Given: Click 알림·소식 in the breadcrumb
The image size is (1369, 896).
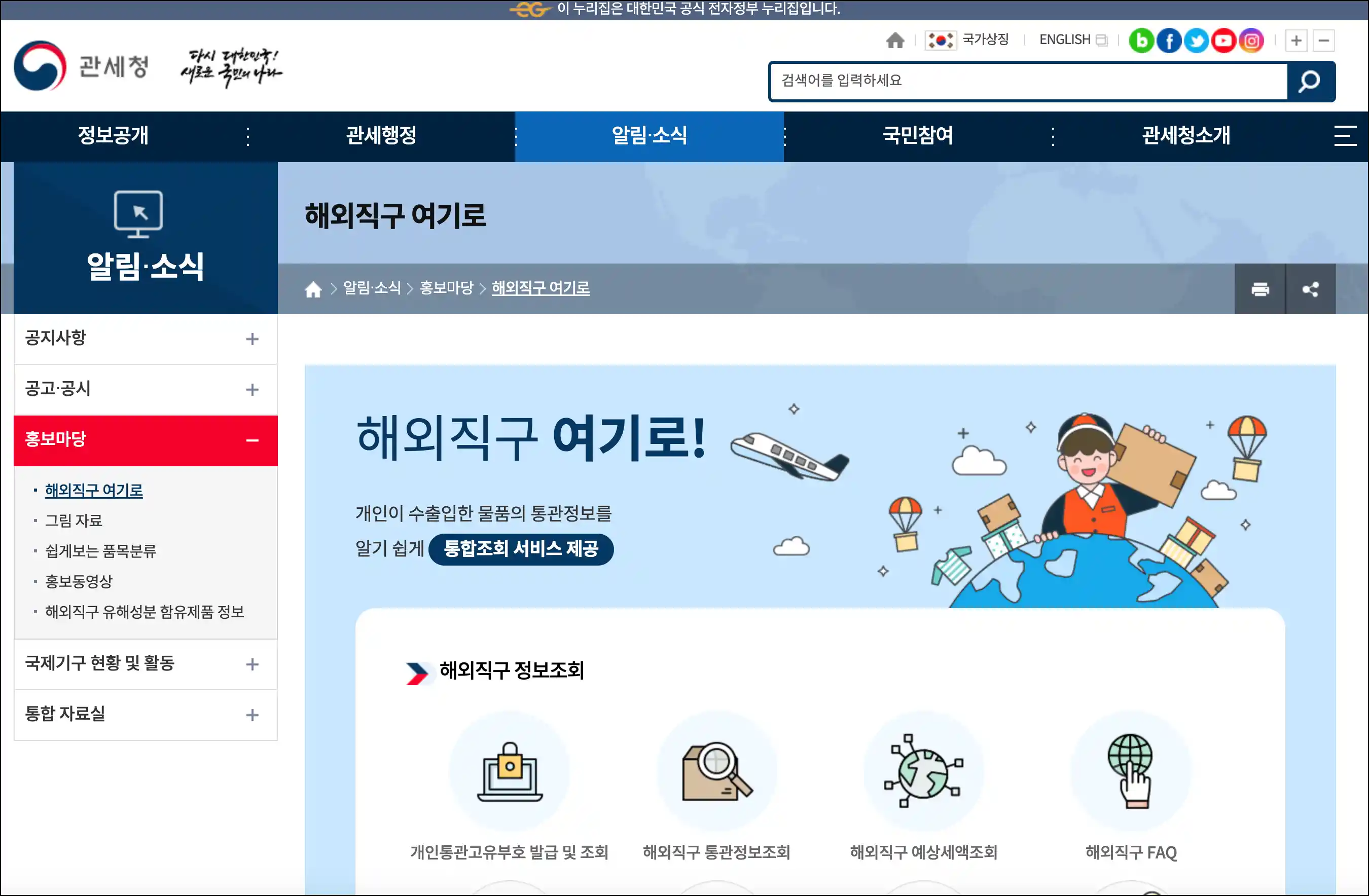Looking at the screenshot, I should click(372, 288).
